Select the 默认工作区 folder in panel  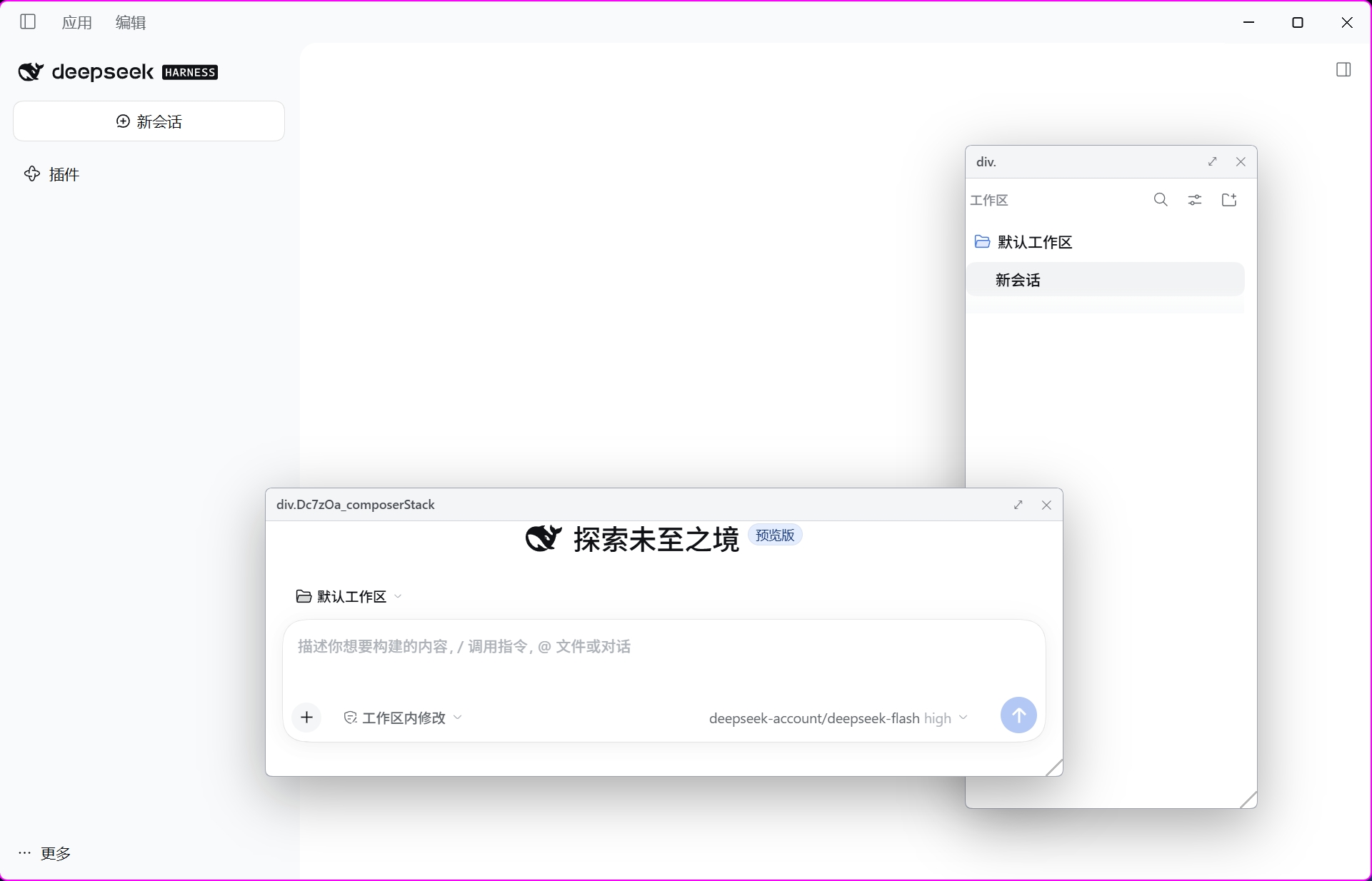tap(1023, 242)
